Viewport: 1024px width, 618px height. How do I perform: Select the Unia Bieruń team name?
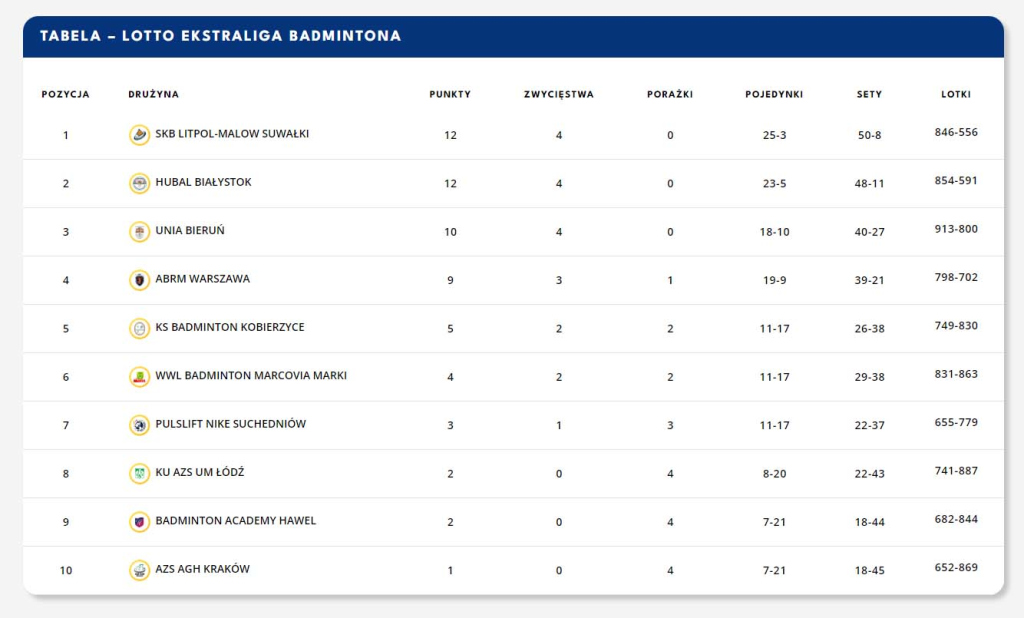pos(190,231)
